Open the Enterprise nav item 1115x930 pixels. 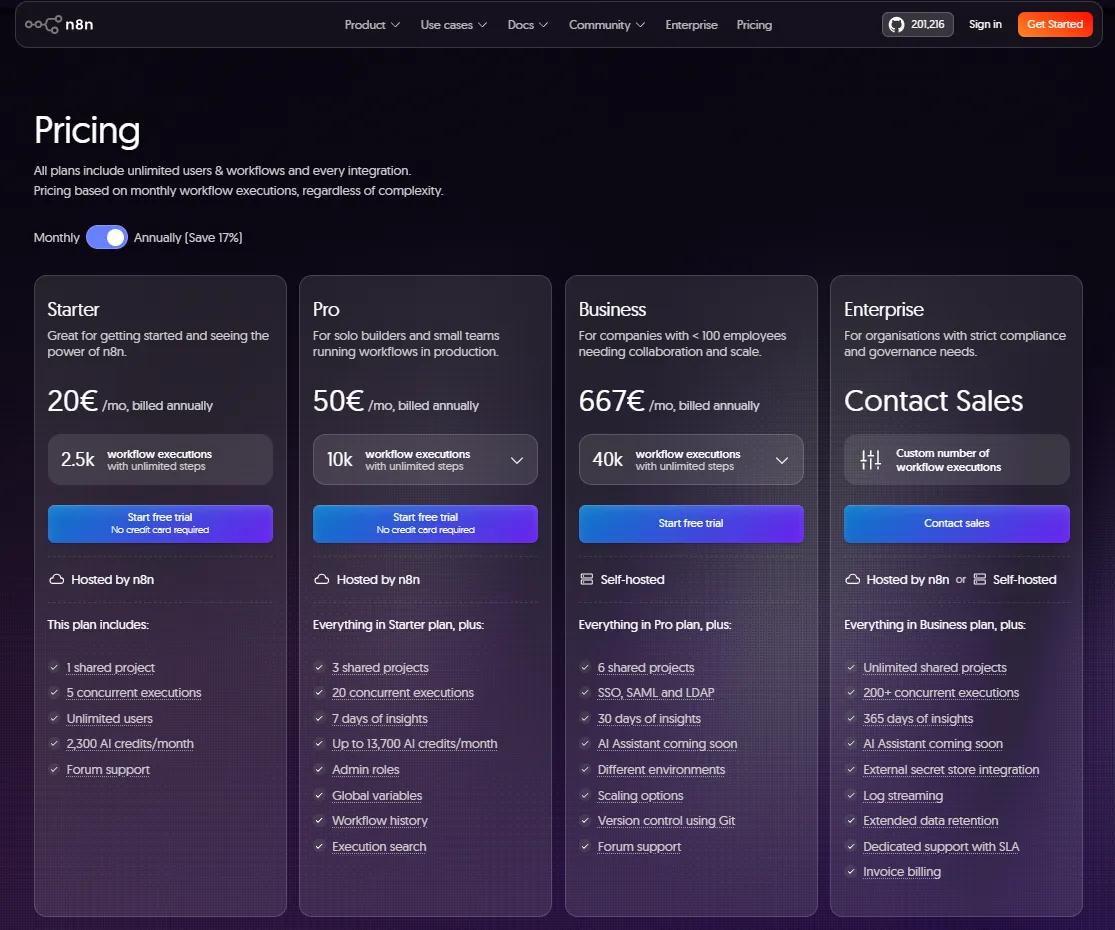(x=691, y=25)
